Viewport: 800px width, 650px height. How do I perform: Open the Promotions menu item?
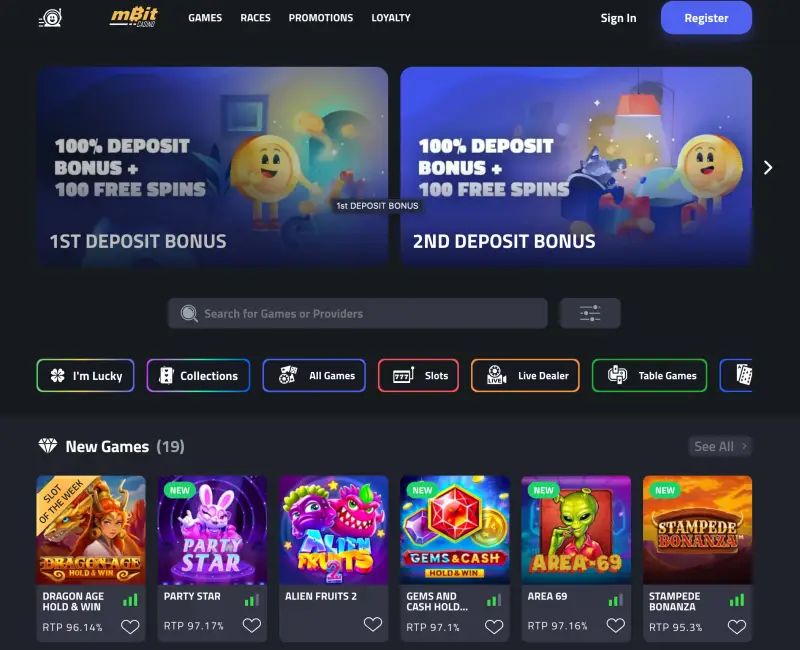click(321, 18)
